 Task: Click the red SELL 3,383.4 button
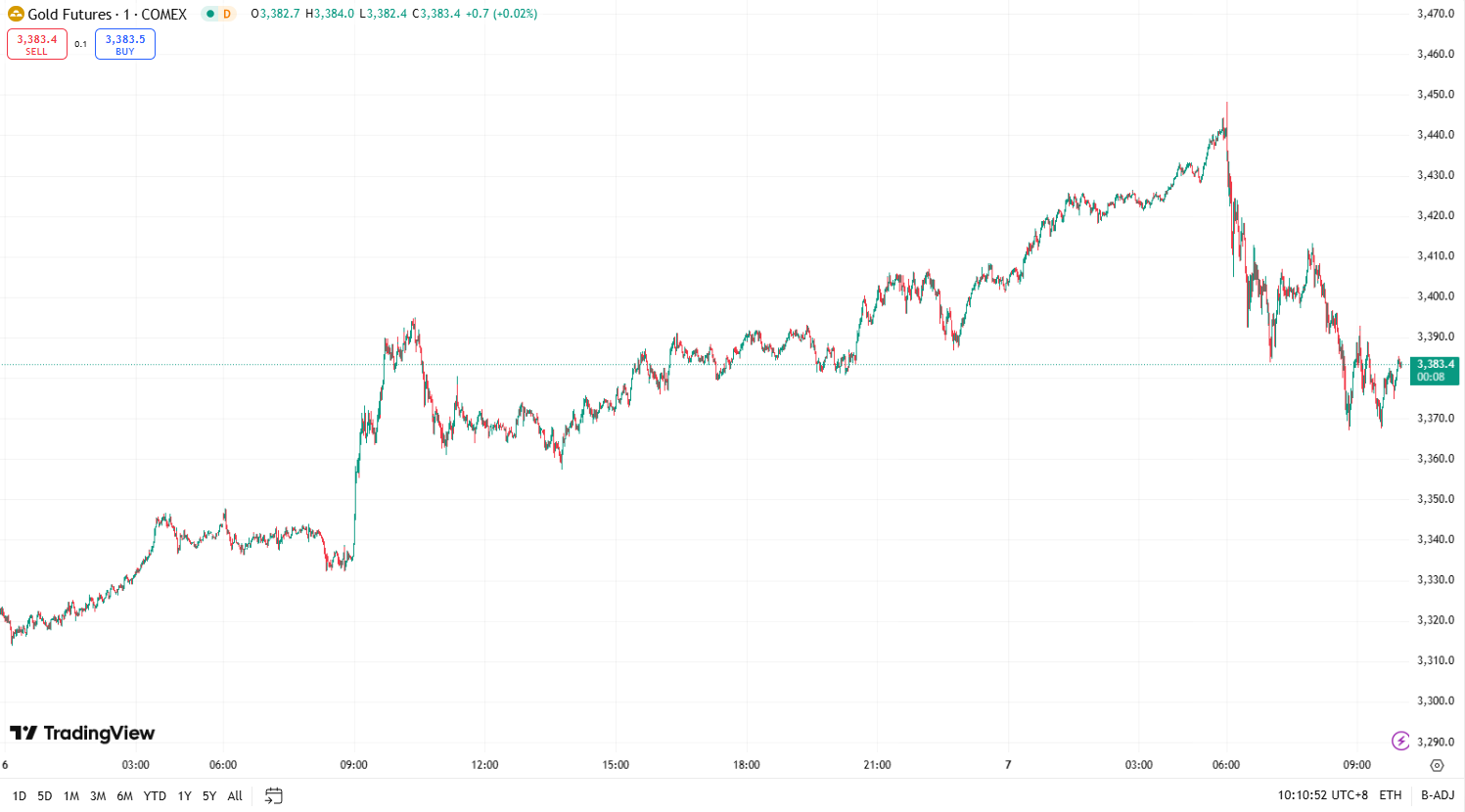[x=36, y=44]
